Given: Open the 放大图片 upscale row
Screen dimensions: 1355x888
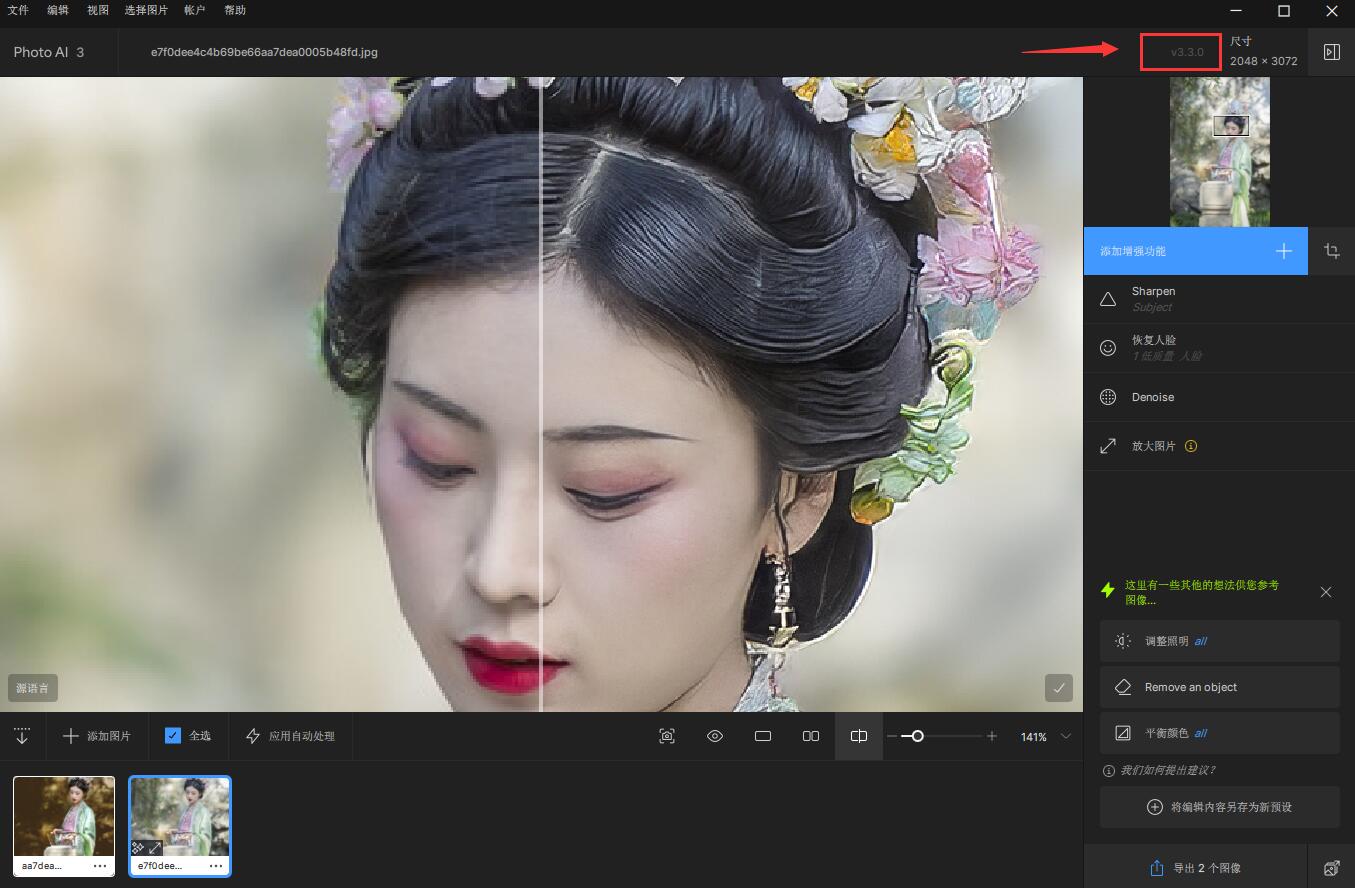Looking at the screenshot, I should pos(1219,446).
